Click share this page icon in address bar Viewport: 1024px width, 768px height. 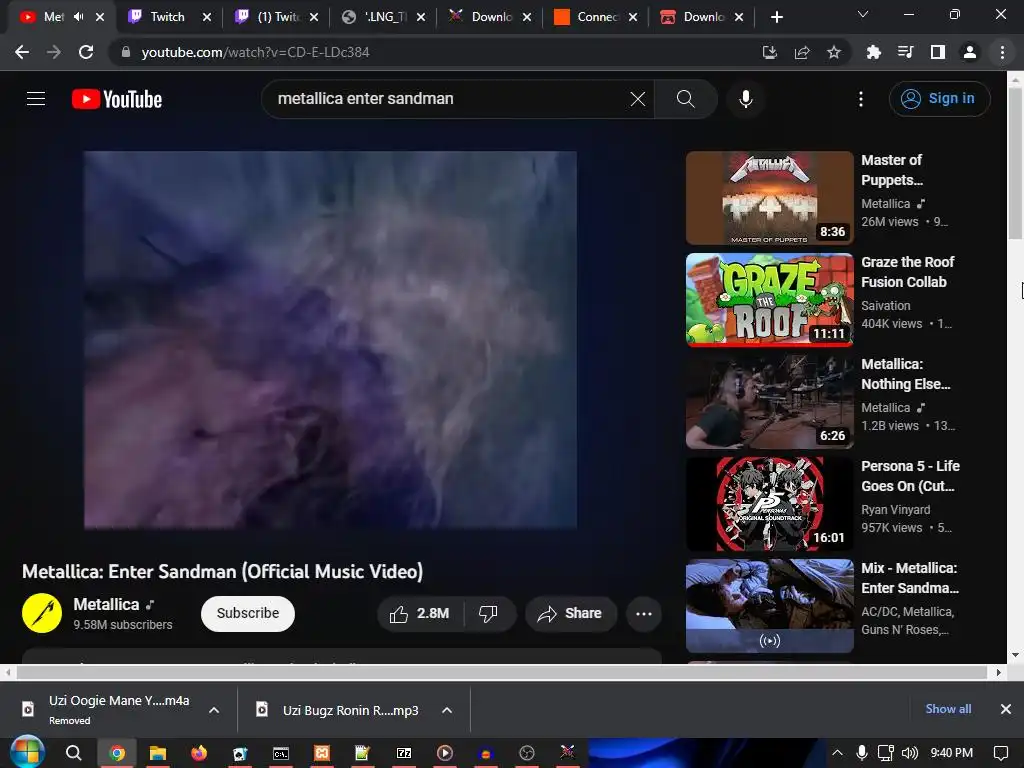pos(802,52)
